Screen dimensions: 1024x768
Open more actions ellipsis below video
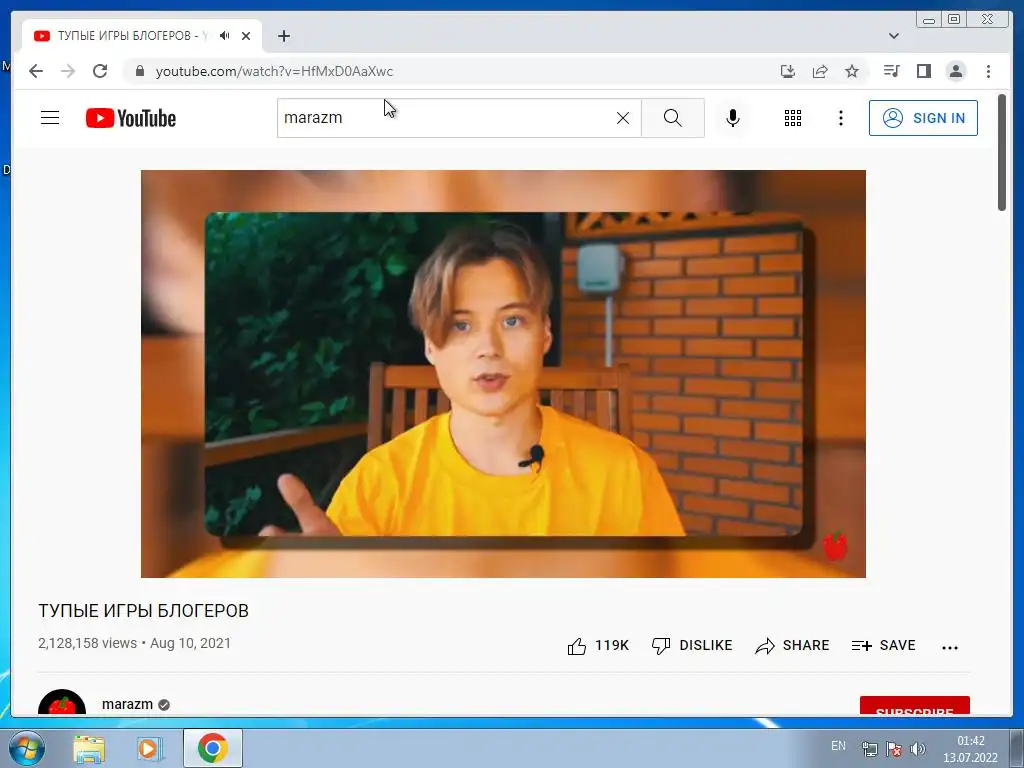coord(950,647)
